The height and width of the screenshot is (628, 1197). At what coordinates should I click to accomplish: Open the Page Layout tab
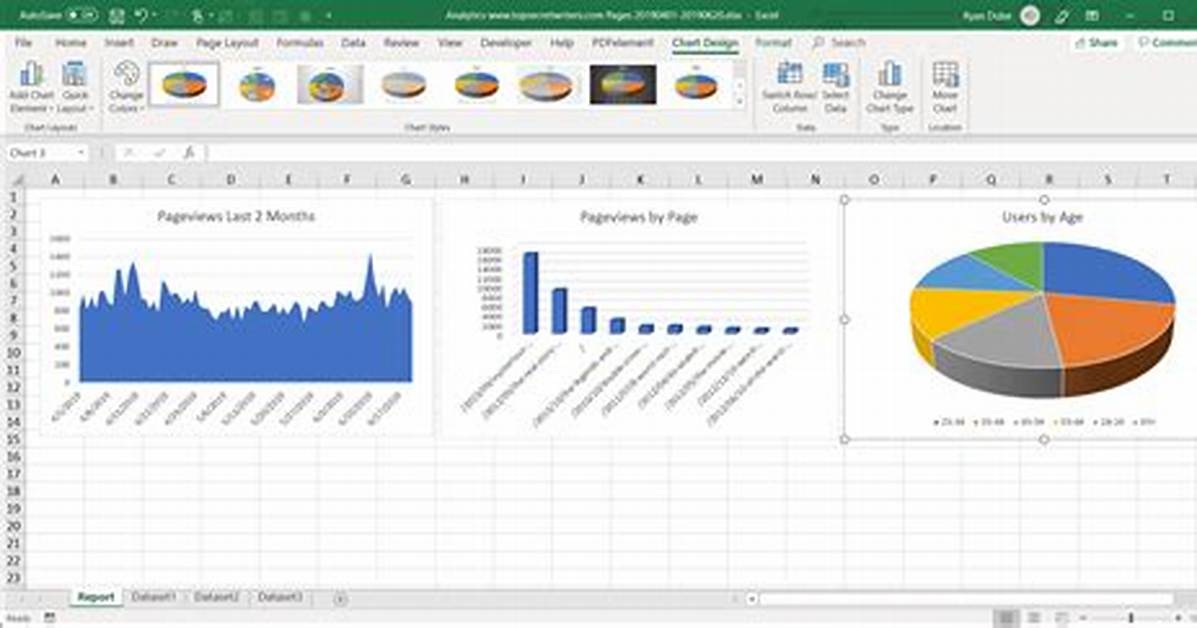pyautogui.click(x=227, y=43)
